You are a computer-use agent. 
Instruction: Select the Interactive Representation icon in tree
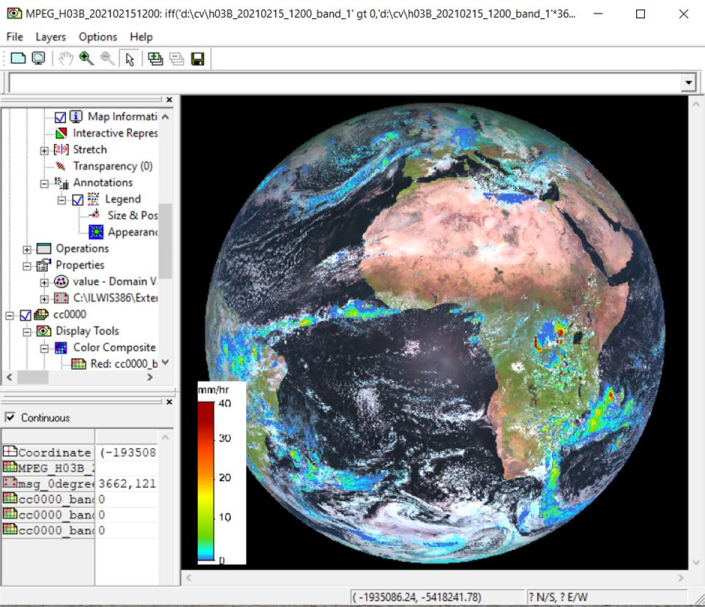coord(61,133)
